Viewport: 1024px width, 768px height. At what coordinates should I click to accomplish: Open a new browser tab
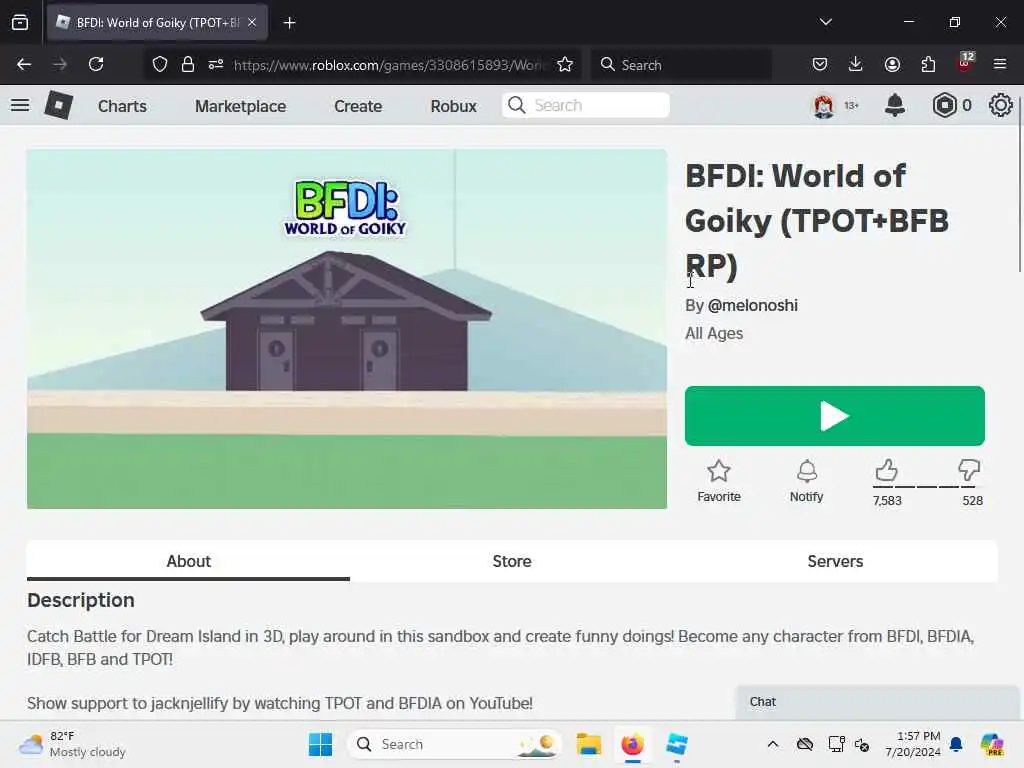(289, 23)
